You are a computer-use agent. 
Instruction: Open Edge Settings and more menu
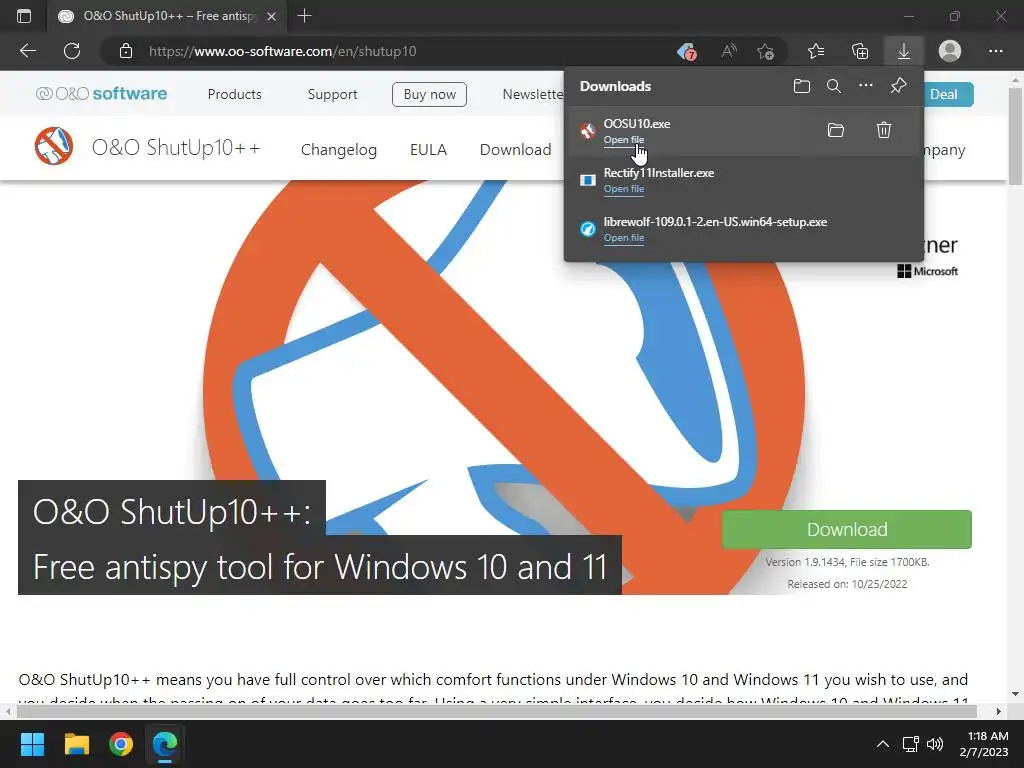tap(995, 51)
